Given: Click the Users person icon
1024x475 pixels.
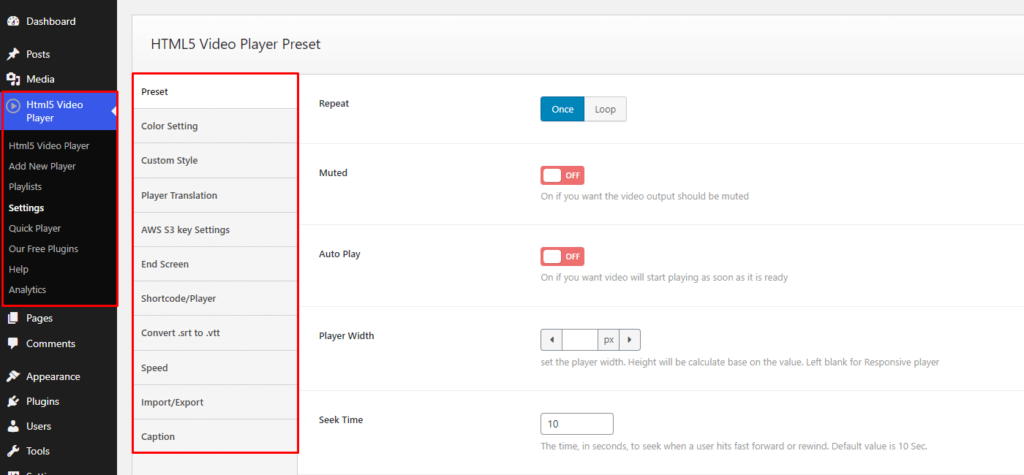Looking at the screenshot, I should point(12,426).
